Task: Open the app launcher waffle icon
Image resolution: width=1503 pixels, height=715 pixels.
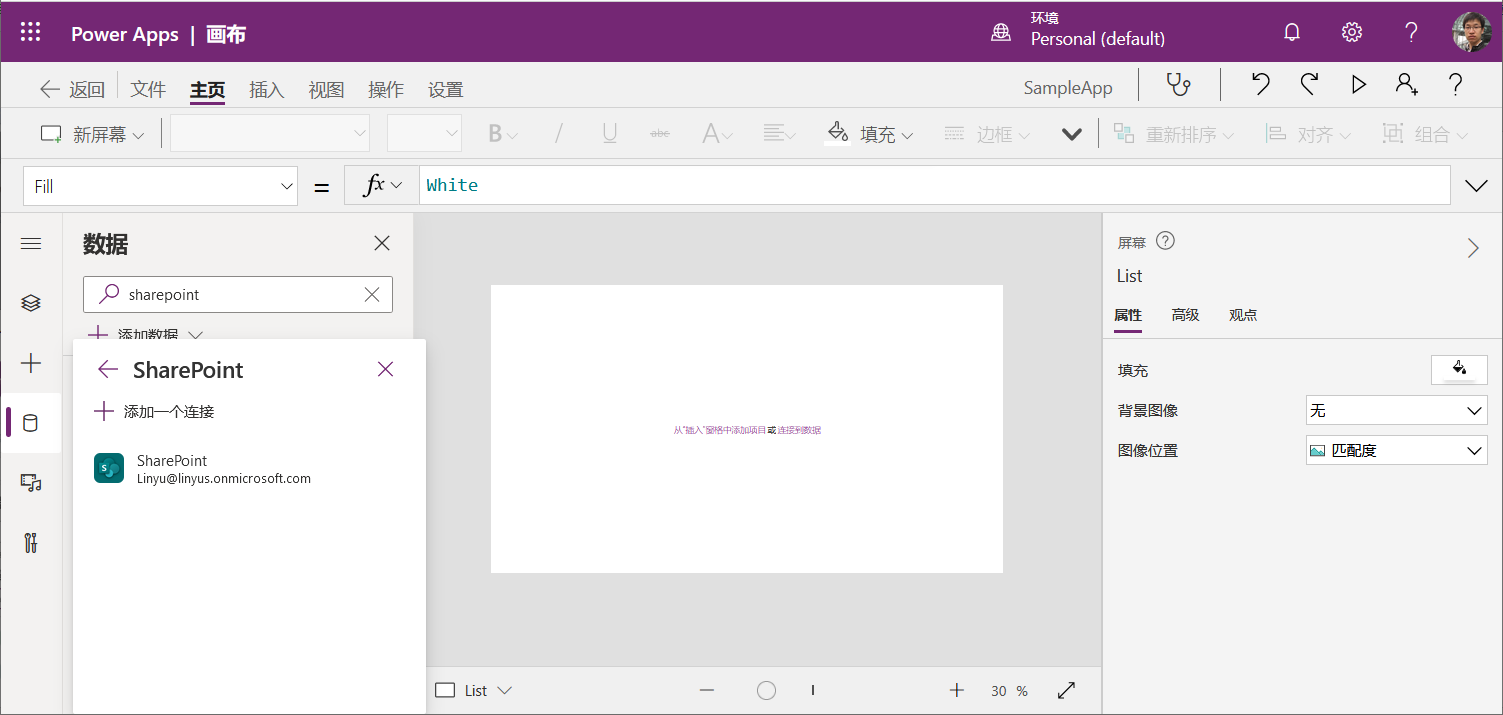Action: pos(31,32)
